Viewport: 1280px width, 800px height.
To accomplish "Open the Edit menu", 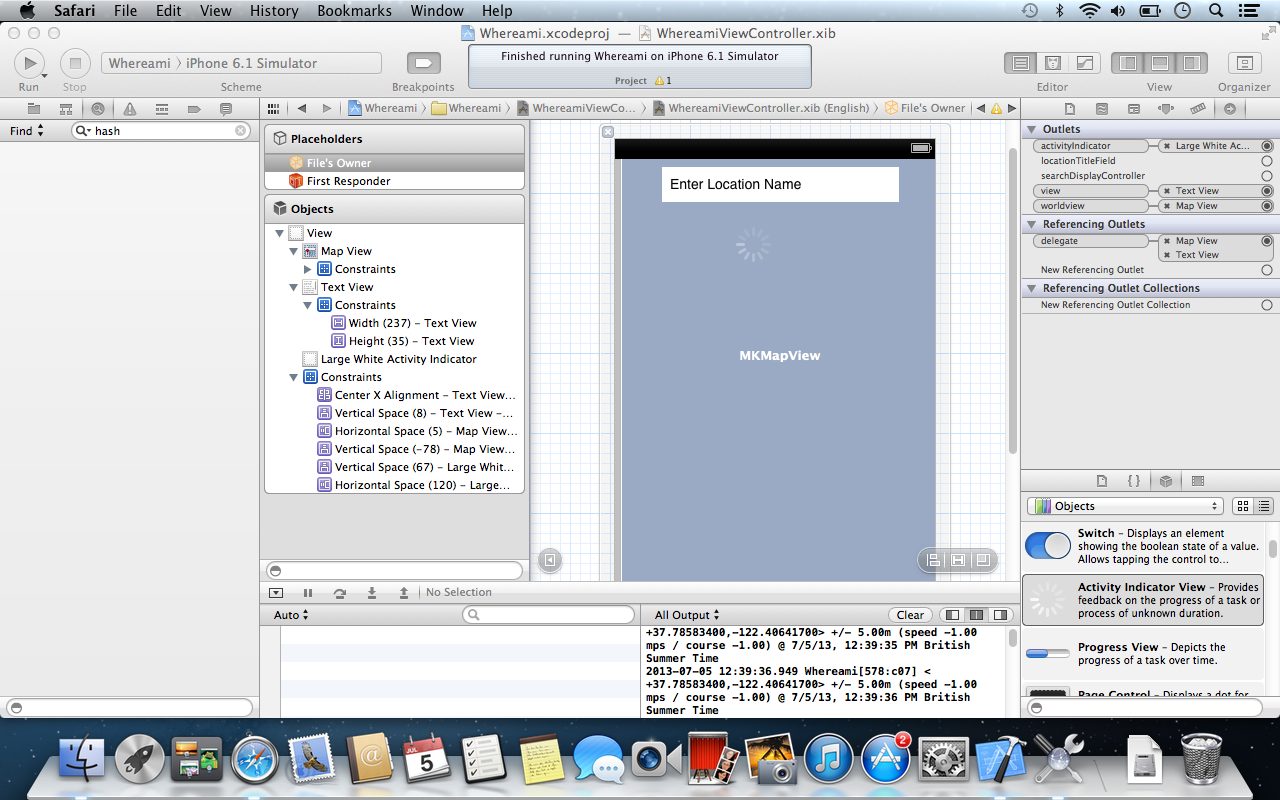I will 169,11.
